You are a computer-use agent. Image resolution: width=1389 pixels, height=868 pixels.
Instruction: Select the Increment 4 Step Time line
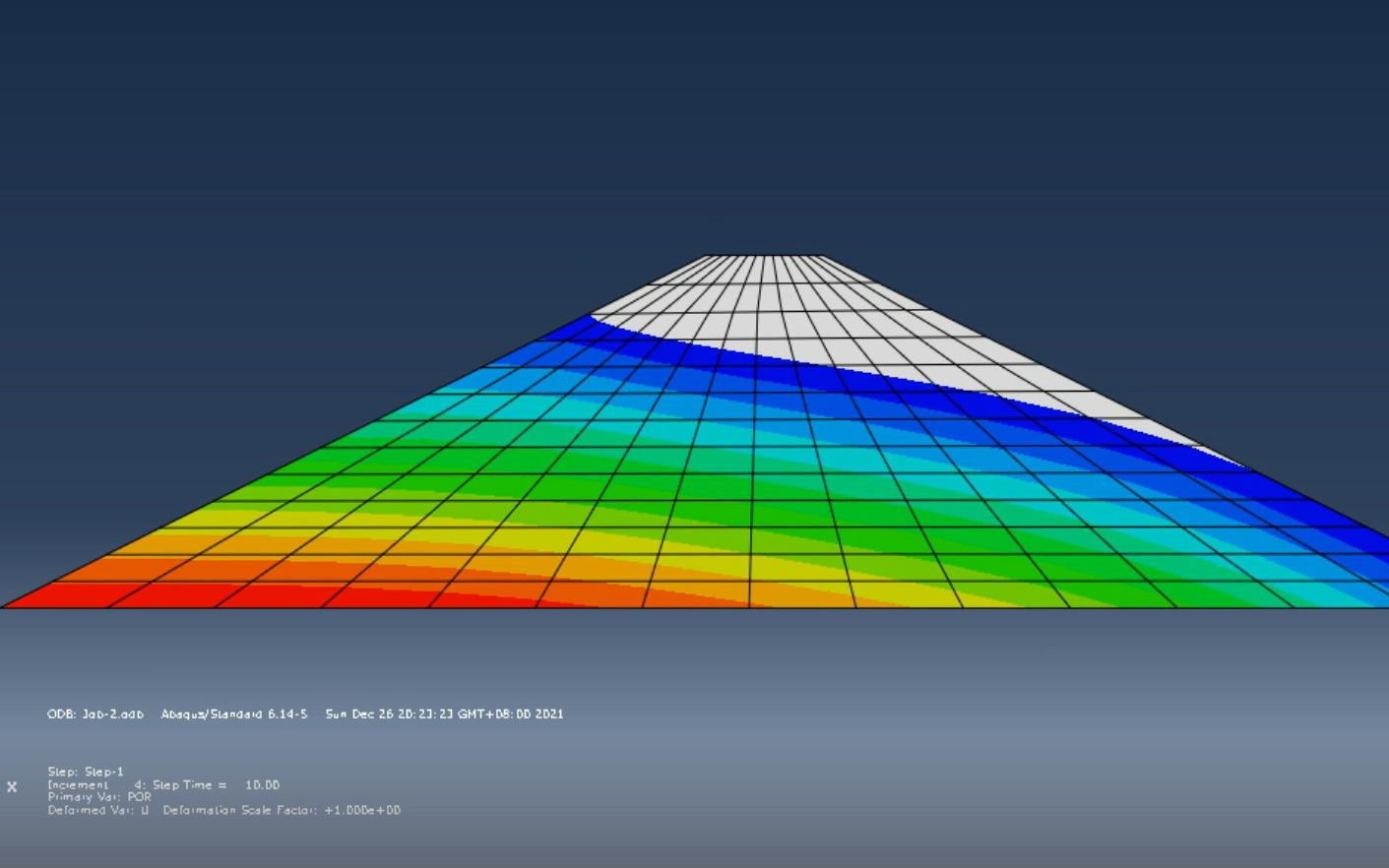163,784
